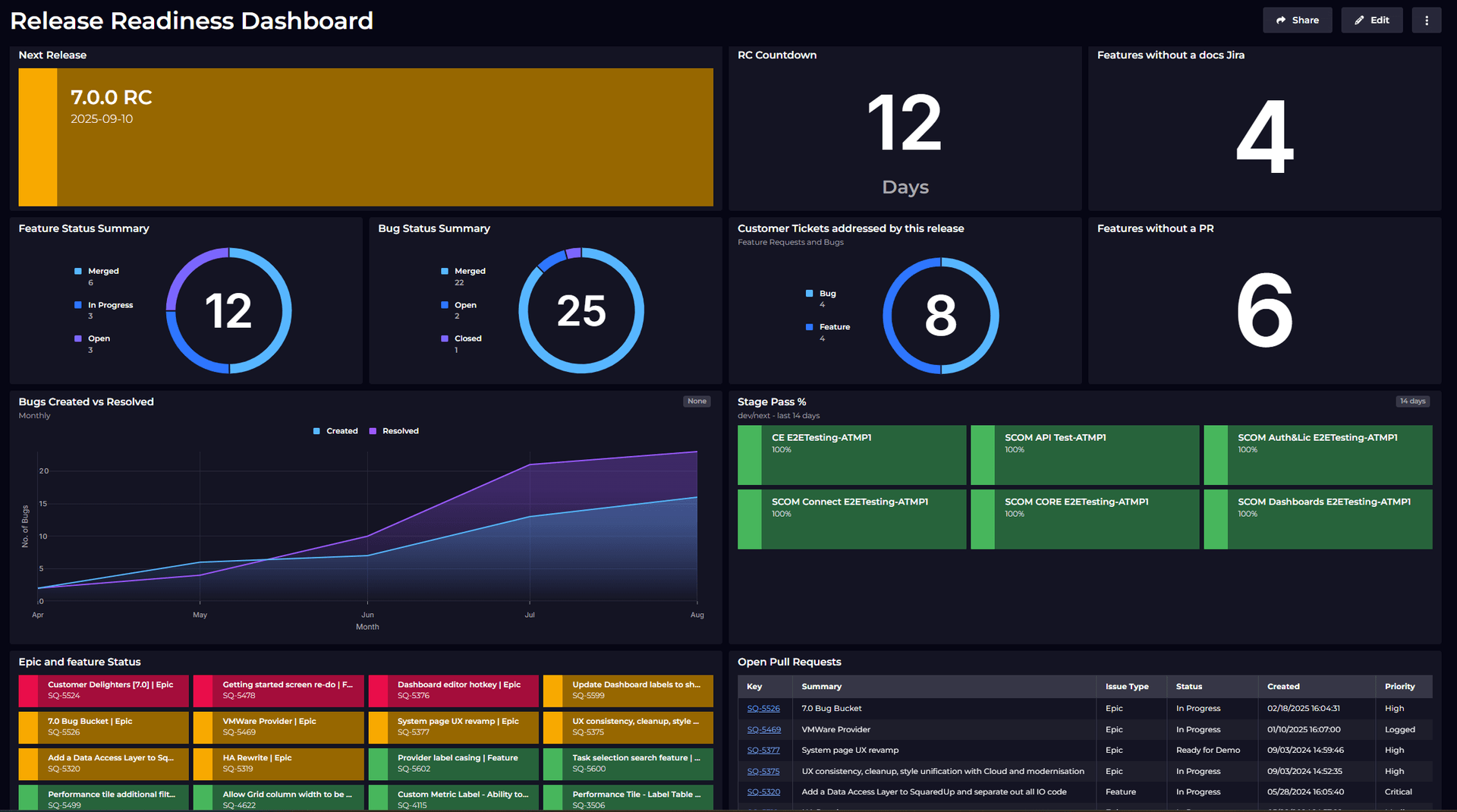This screenshot has width=1457, height=812.
Task: Open the Customer Delighters [7.0] epic tile
Action: (x=104, y=690)
